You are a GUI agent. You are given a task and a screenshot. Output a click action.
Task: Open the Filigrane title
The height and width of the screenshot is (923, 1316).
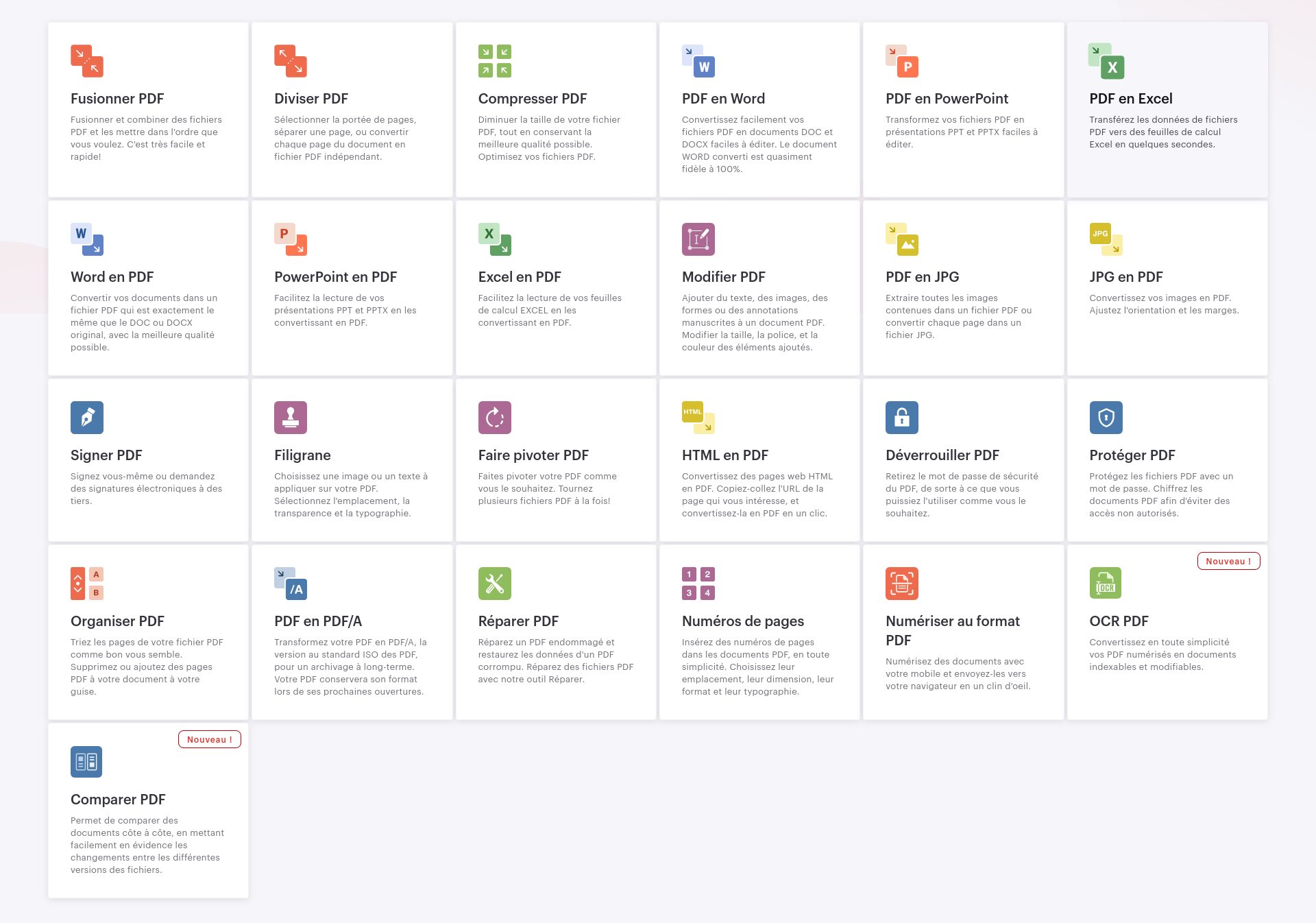pos(302,455)
